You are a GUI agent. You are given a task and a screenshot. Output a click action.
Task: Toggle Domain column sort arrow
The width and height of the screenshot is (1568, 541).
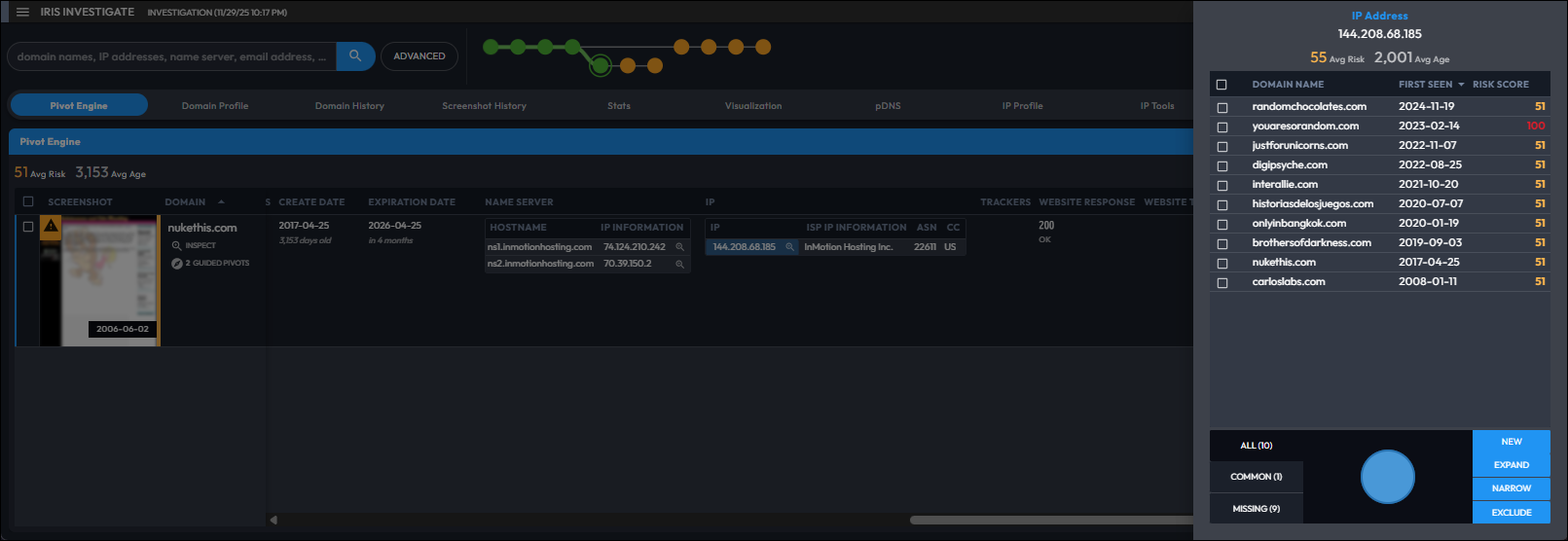(x=221, y=202)
